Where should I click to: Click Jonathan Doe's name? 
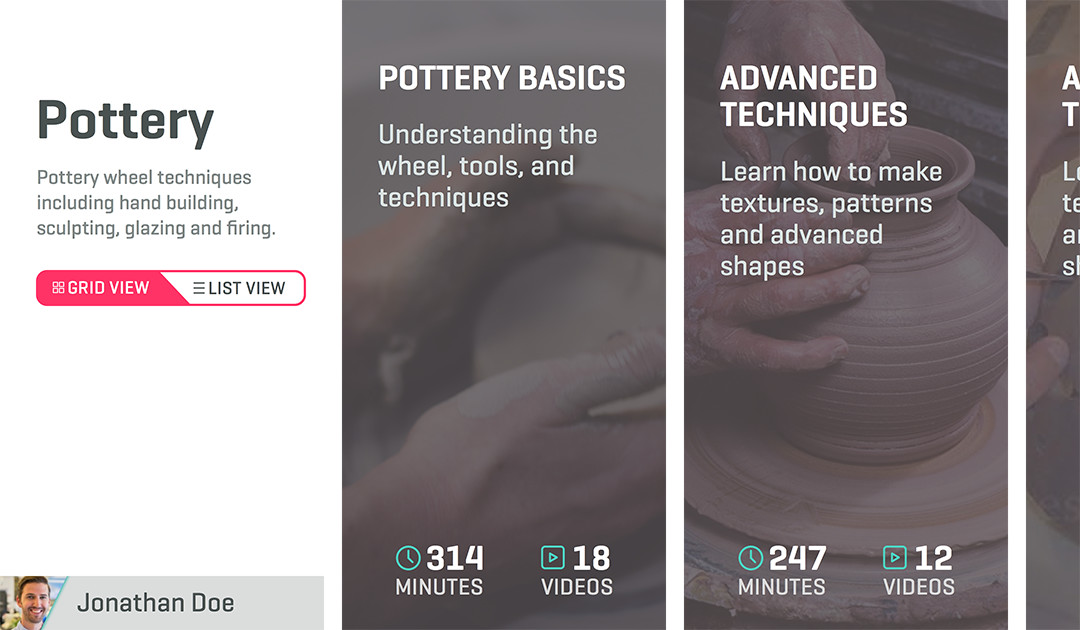(x=155, y=602)
